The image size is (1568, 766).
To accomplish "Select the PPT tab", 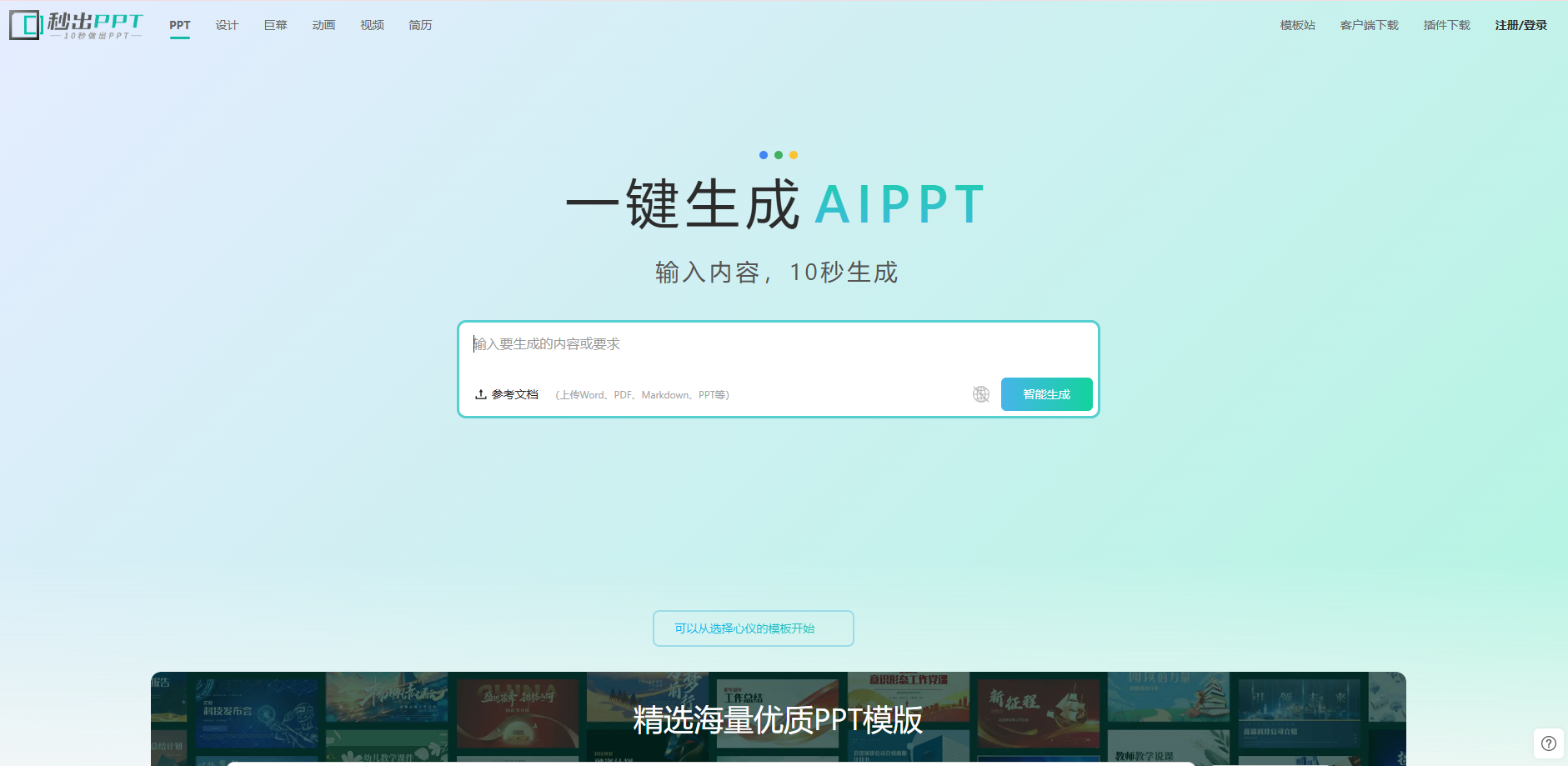I will pyautogui.click(x=179, y=25).
